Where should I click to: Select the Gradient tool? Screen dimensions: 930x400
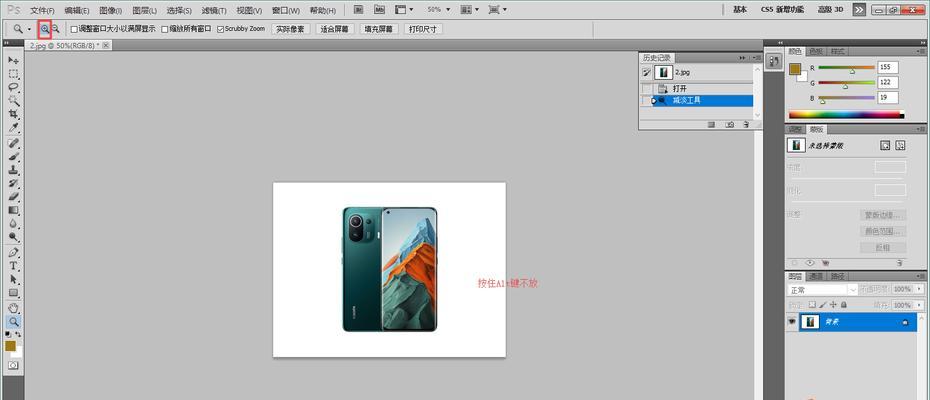[x=13, y=210]
